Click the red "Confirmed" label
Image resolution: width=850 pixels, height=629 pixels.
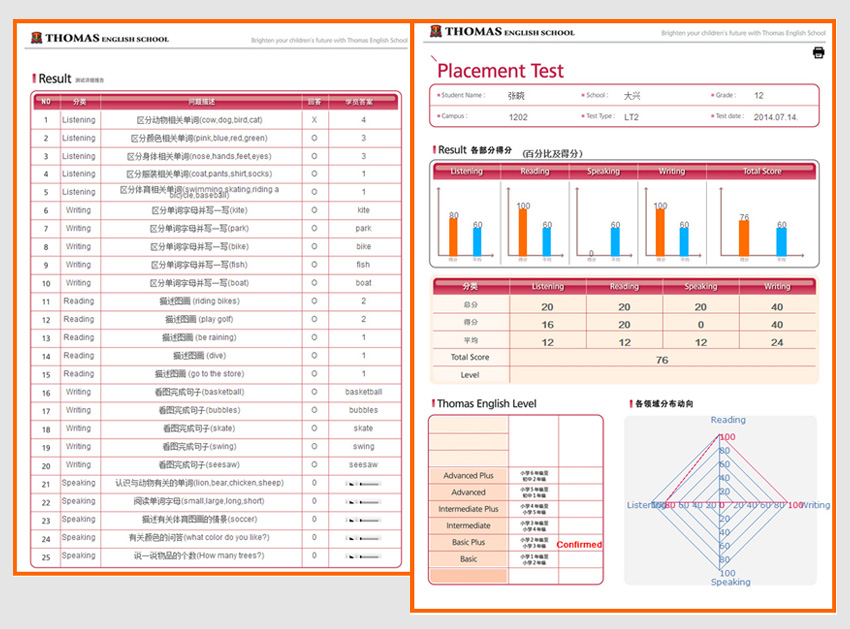579,544
